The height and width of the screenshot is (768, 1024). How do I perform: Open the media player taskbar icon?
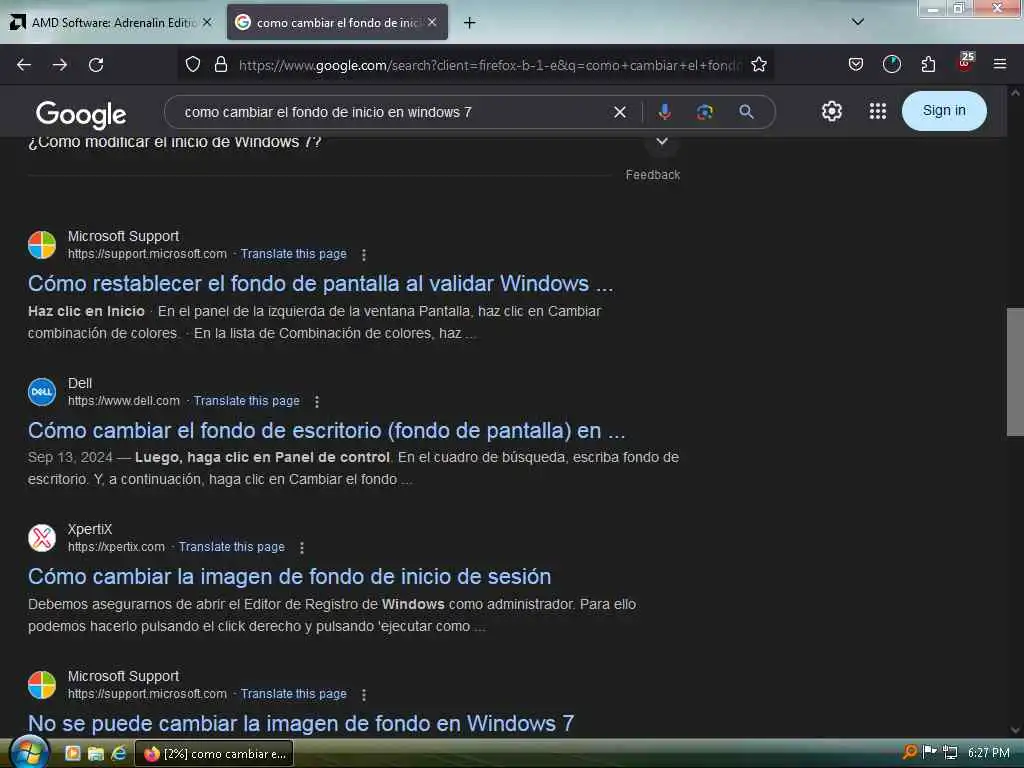point(72,754)
